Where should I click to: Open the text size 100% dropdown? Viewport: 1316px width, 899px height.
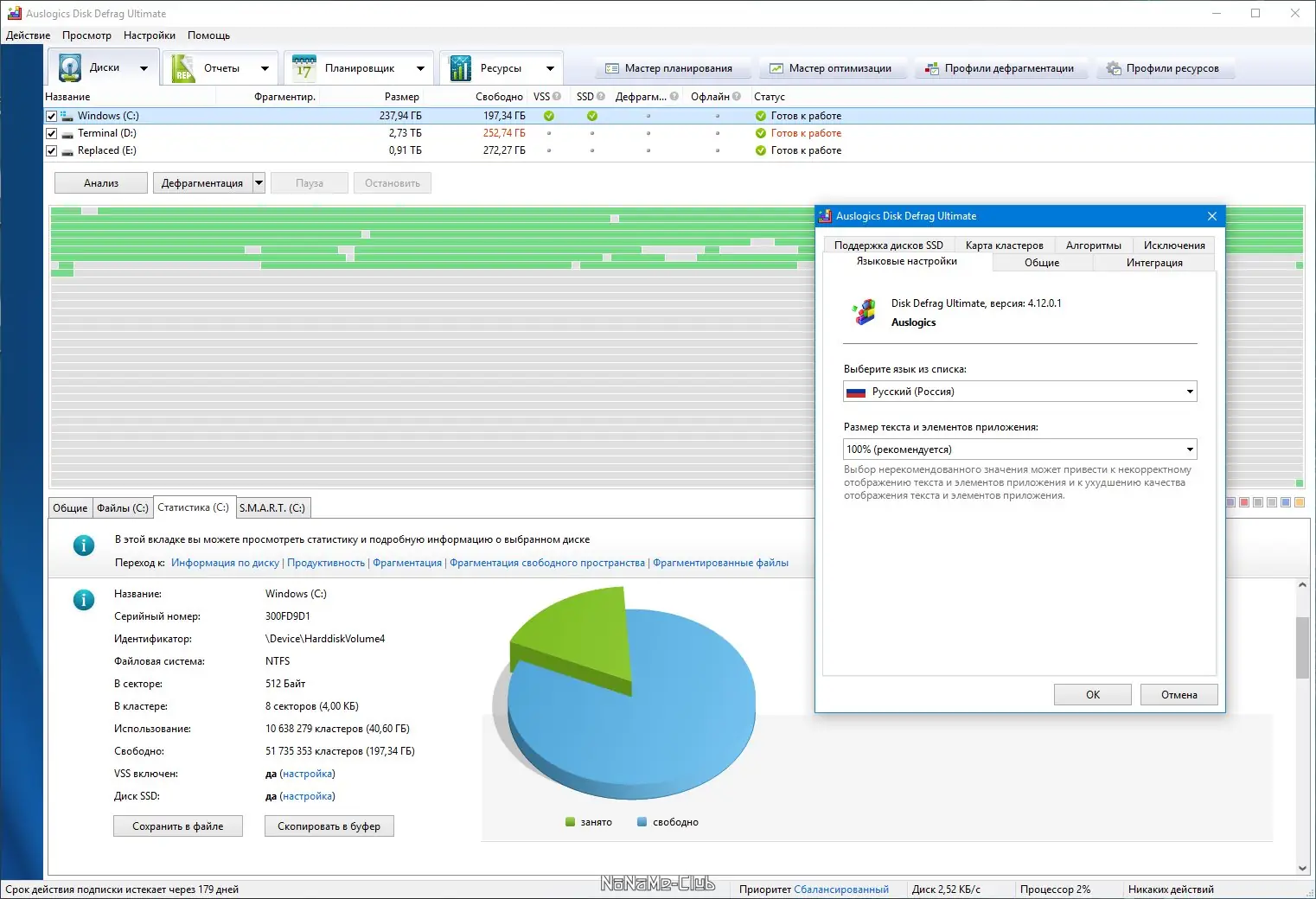[x=1190, y=449]
